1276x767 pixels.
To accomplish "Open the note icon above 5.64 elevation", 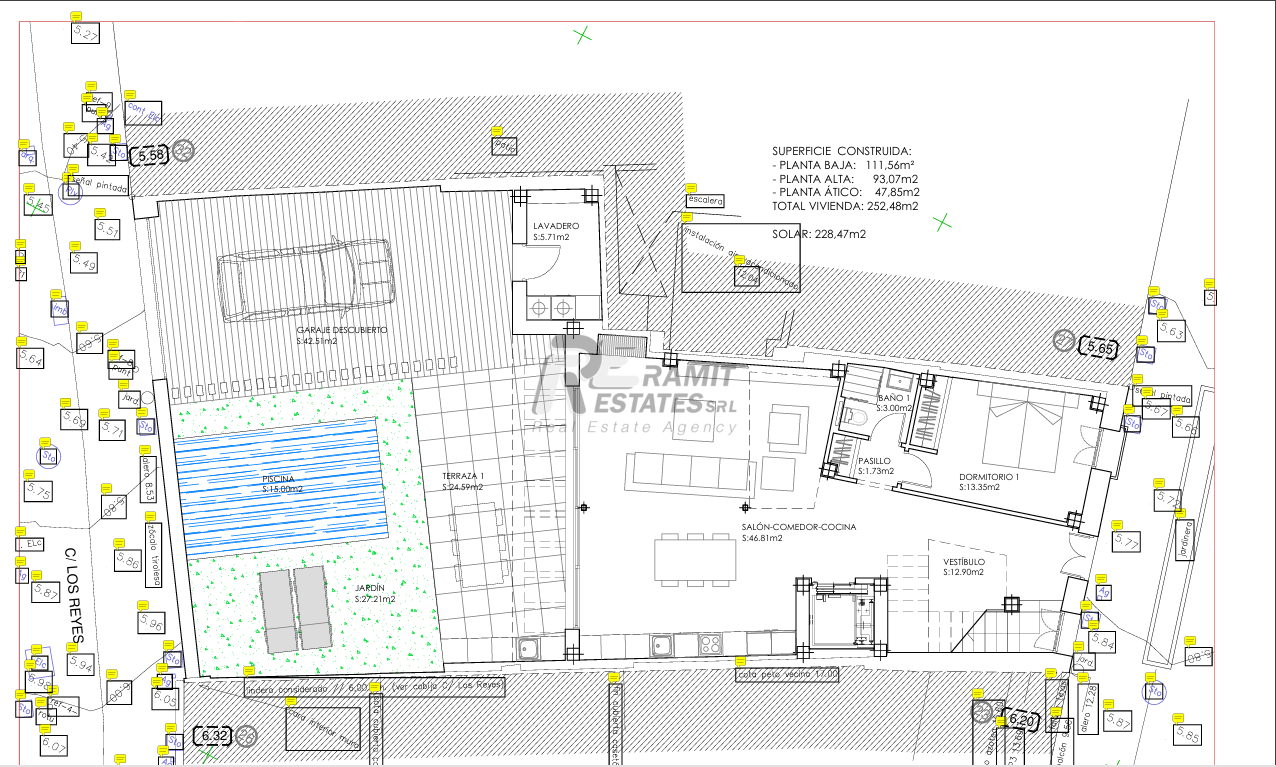I will click(21, 341).
